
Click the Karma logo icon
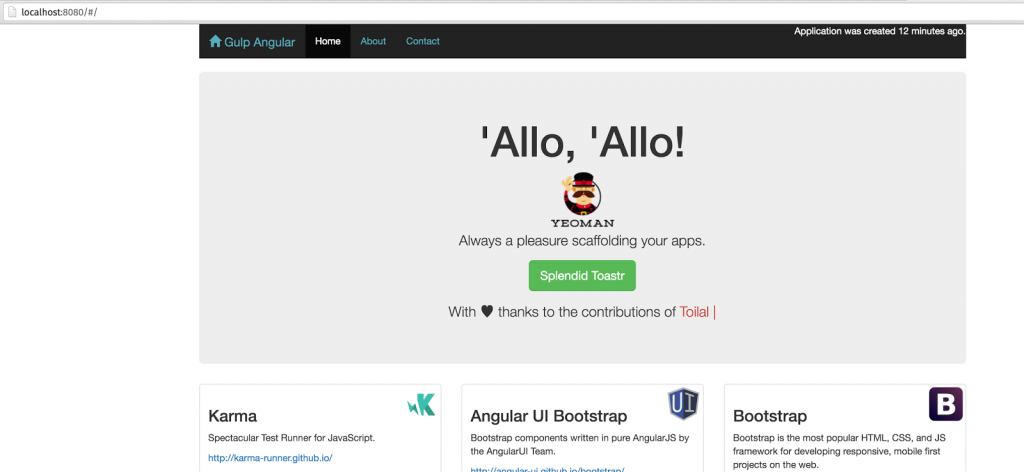pyautogui.click(x=421, y=405)
